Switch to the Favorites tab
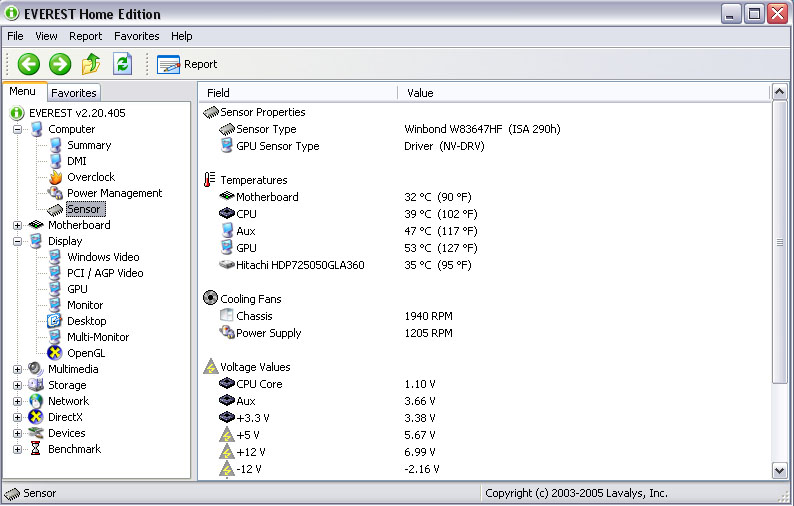 (x=74, y=93)
